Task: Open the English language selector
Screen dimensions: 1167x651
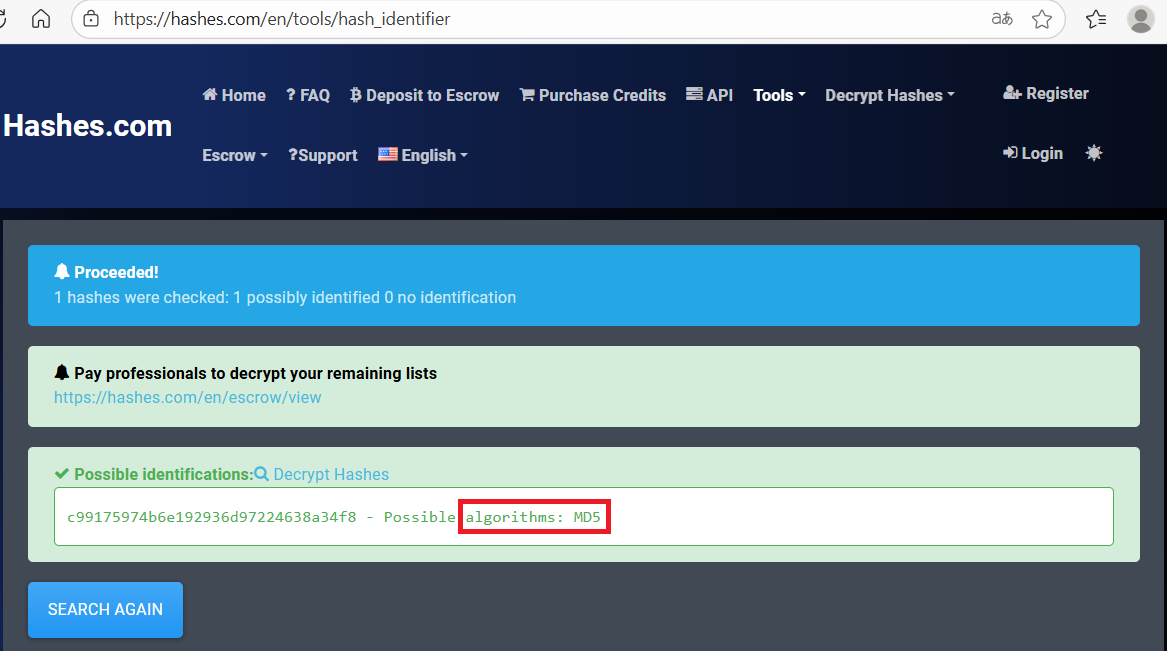Action: point(423,155)
